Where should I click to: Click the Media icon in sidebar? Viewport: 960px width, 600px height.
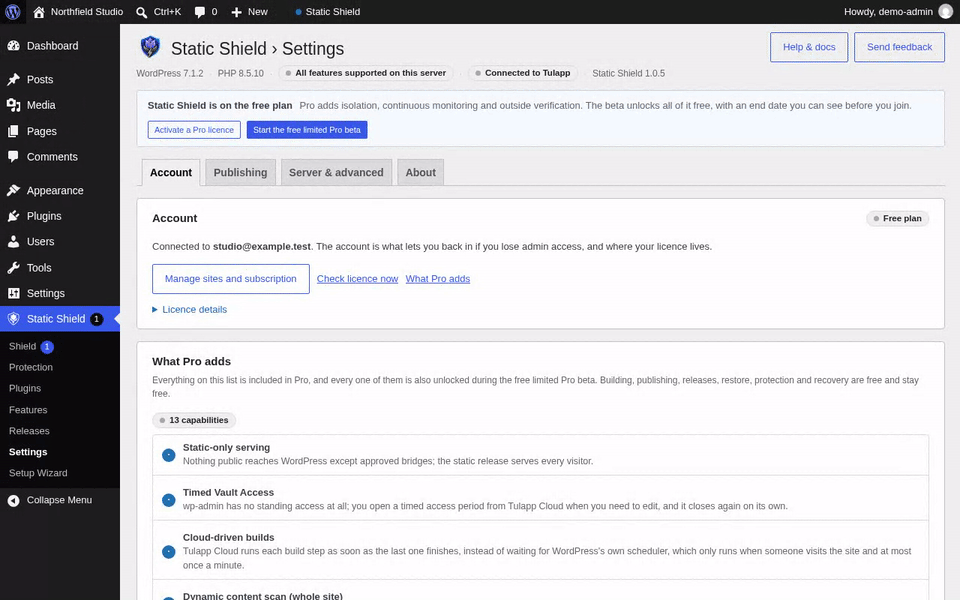(13, 105)
